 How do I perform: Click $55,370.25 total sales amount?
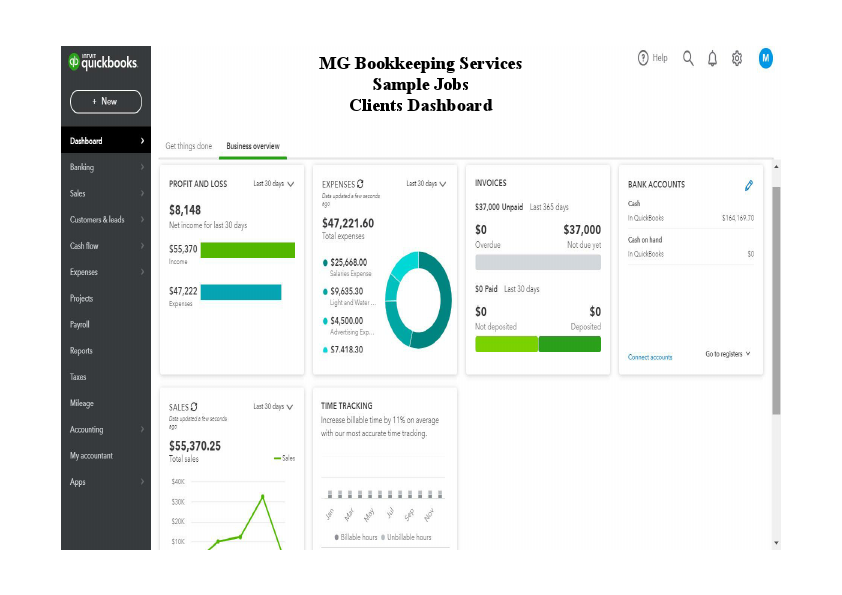(x=195, y=446)
